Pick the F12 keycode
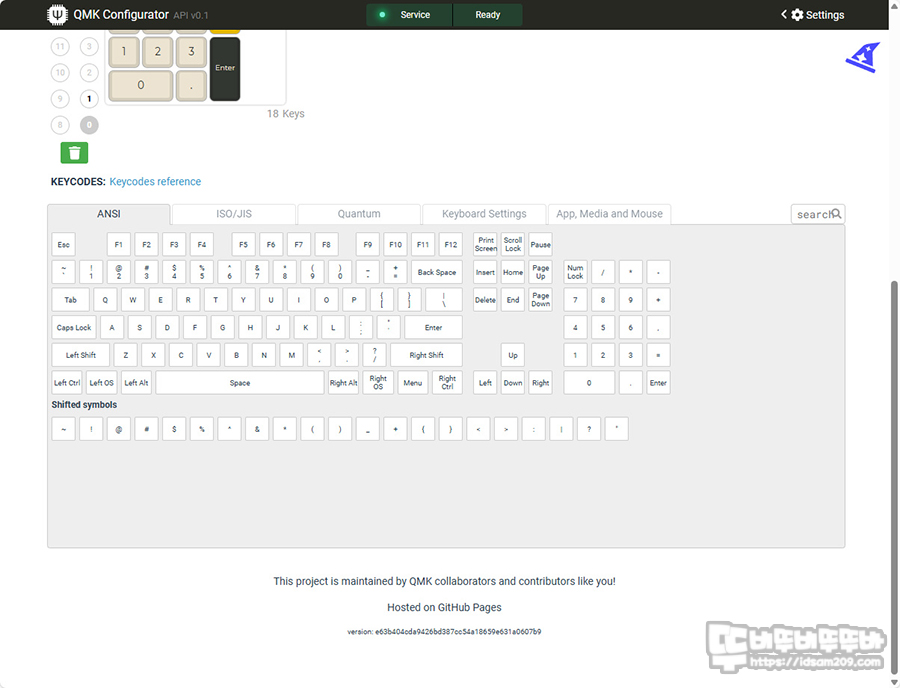 click(451, 244)
